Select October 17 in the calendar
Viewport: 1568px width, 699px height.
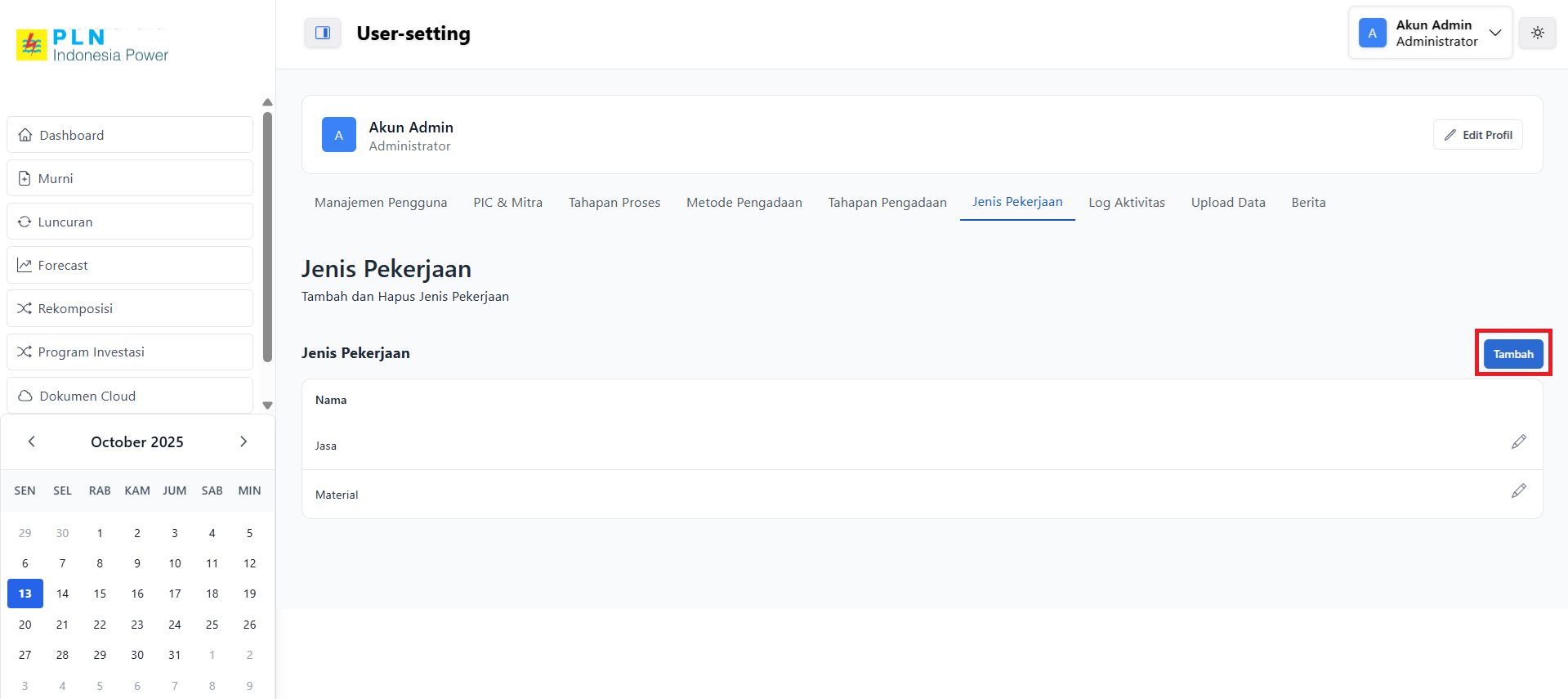tap(175, 594)
